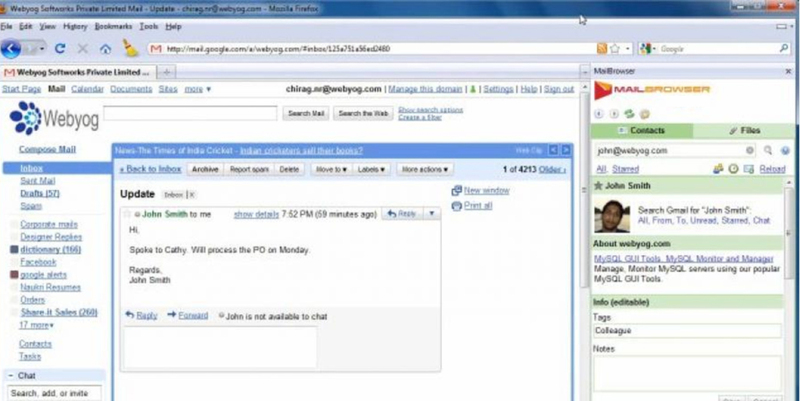Click the Gmail favicon in address bar
This screenshot has height=401, width=800.
coord(156,49)
